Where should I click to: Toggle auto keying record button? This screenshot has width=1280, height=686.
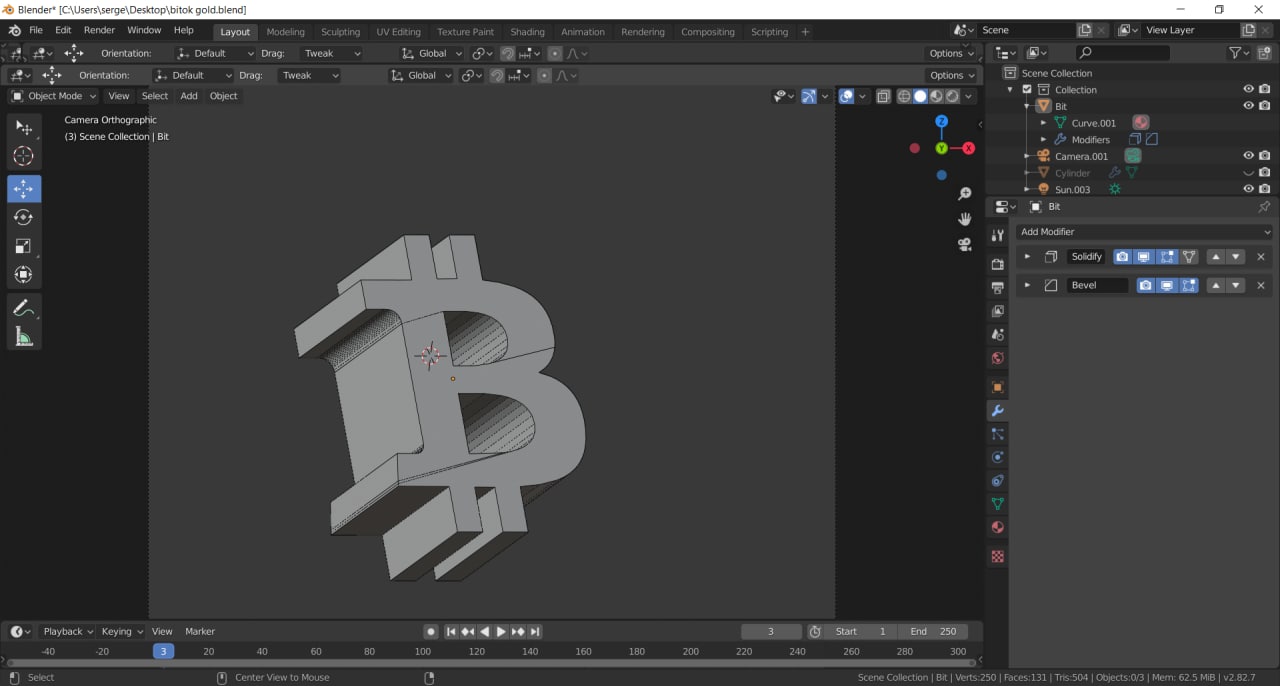coord(430,632)
